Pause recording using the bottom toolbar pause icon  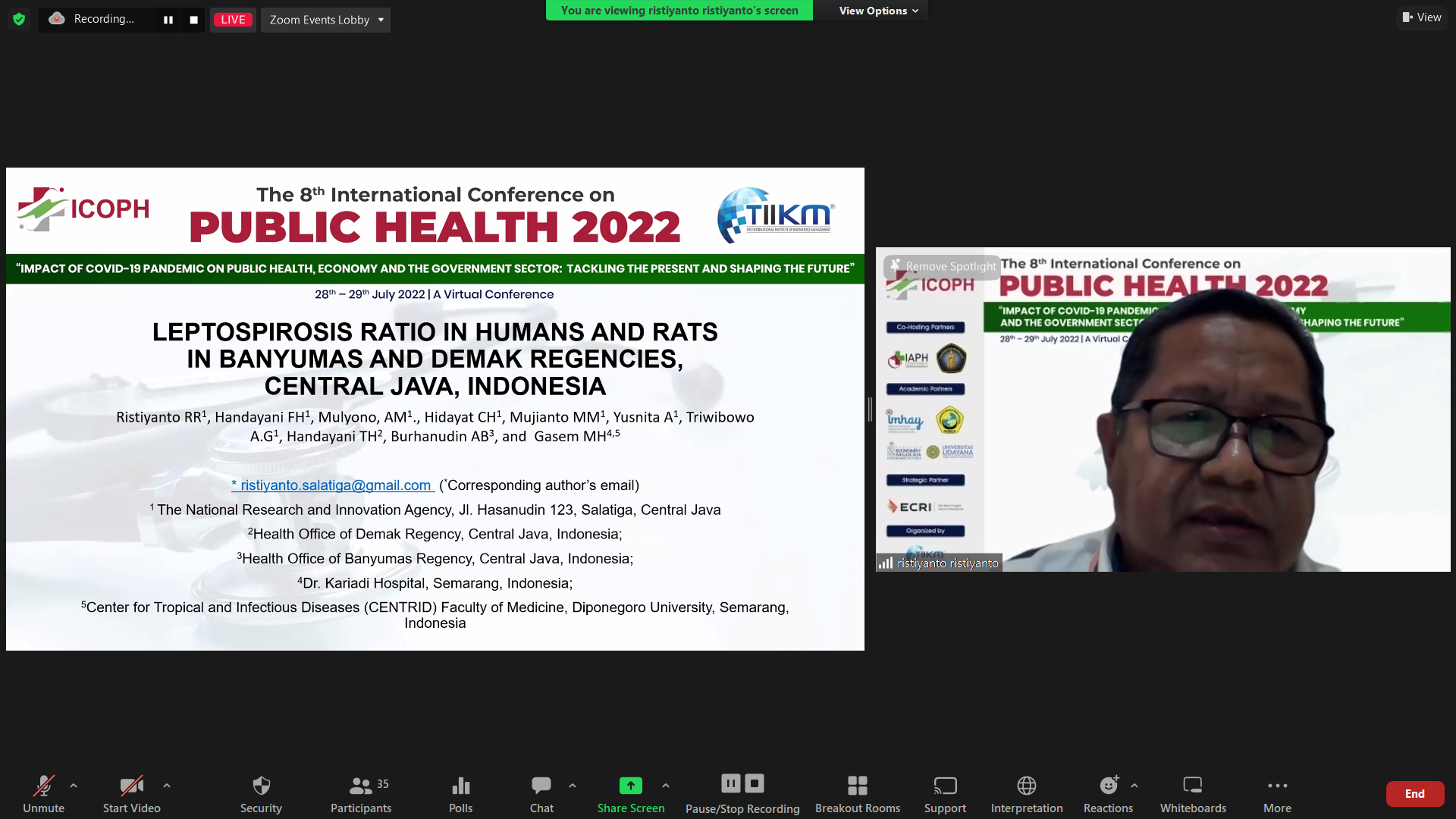pos(731,783)
